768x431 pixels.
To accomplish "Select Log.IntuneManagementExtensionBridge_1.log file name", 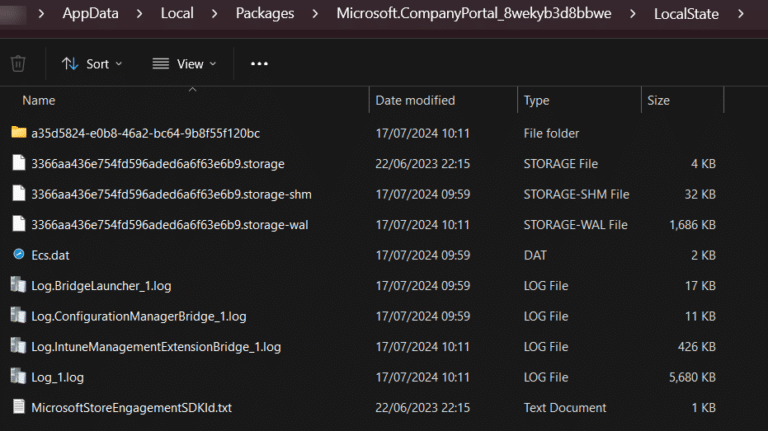I will 156,347.
